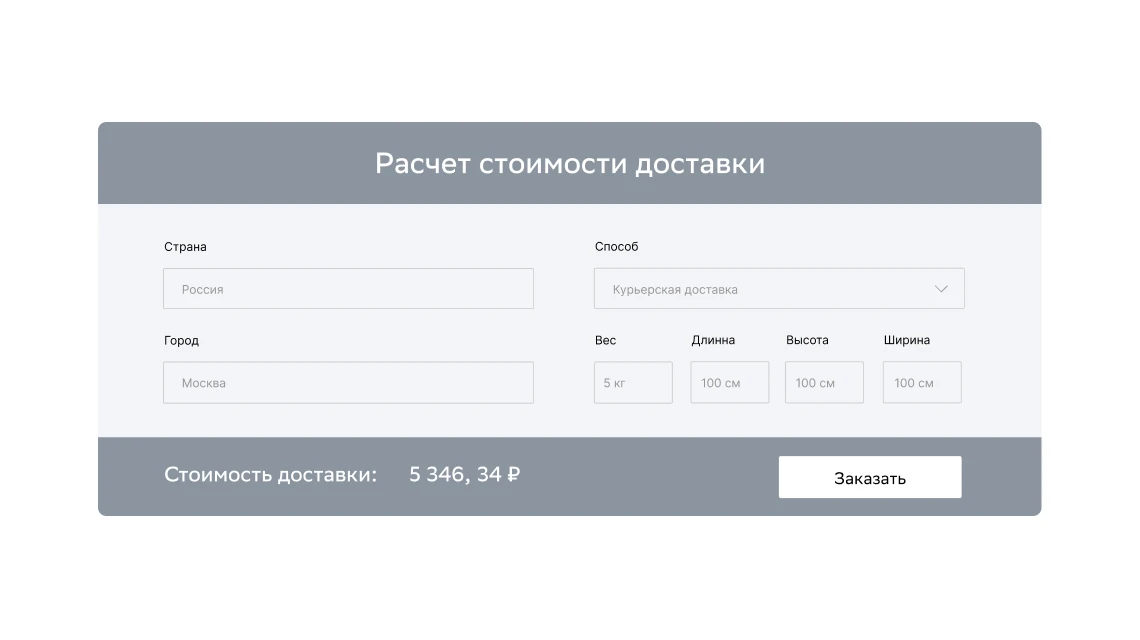Screen dimensions: 1140x640
Task: Click the Вес label
Action: tap(605, 340)
